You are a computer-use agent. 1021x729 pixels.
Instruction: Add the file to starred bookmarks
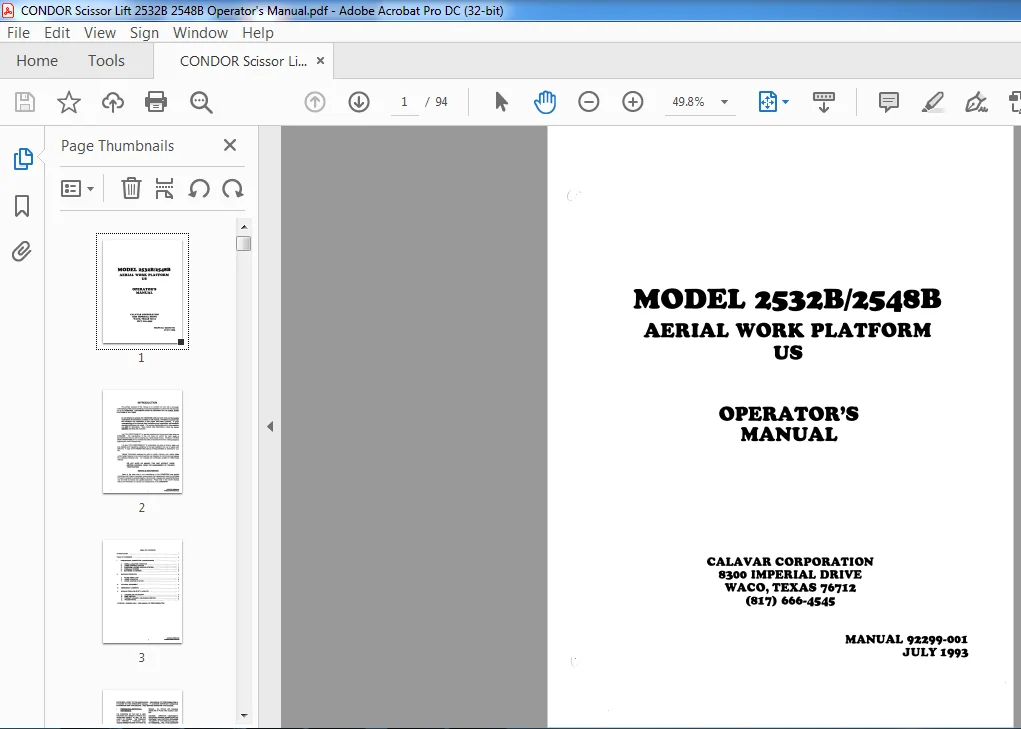coord(68,102)
